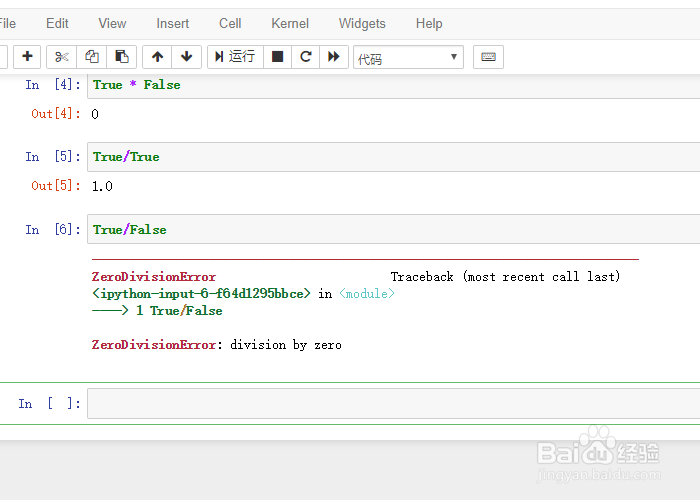This screenshot has width=700, height=500.
Task: Open the Widgets menu
Action: [x=362, y=23]
